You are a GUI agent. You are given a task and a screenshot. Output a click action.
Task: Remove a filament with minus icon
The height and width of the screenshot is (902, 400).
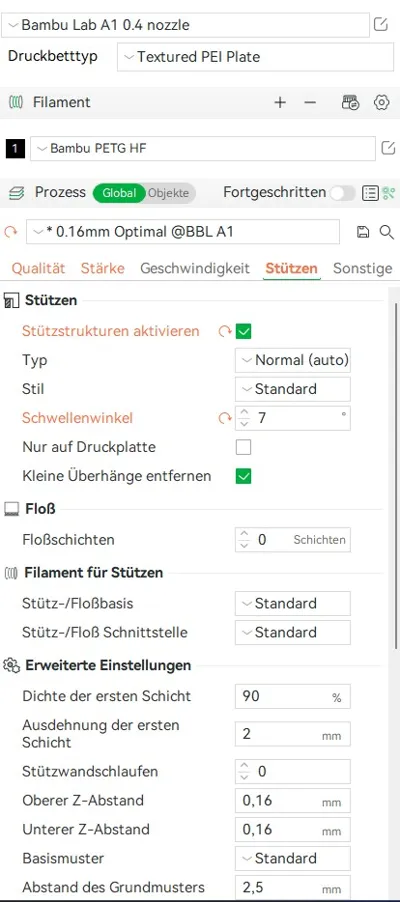point(310,102)
